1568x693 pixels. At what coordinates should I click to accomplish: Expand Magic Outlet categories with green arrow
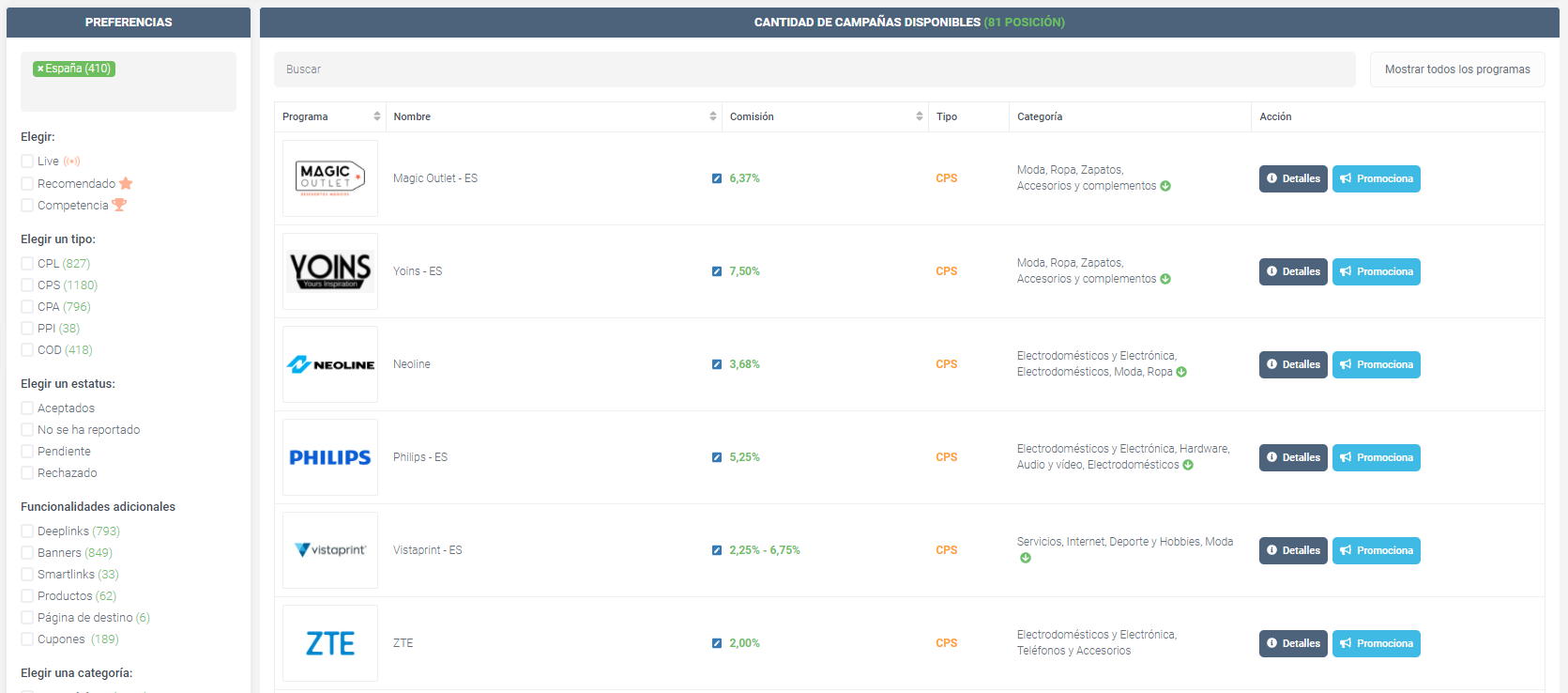(1165, 186)
